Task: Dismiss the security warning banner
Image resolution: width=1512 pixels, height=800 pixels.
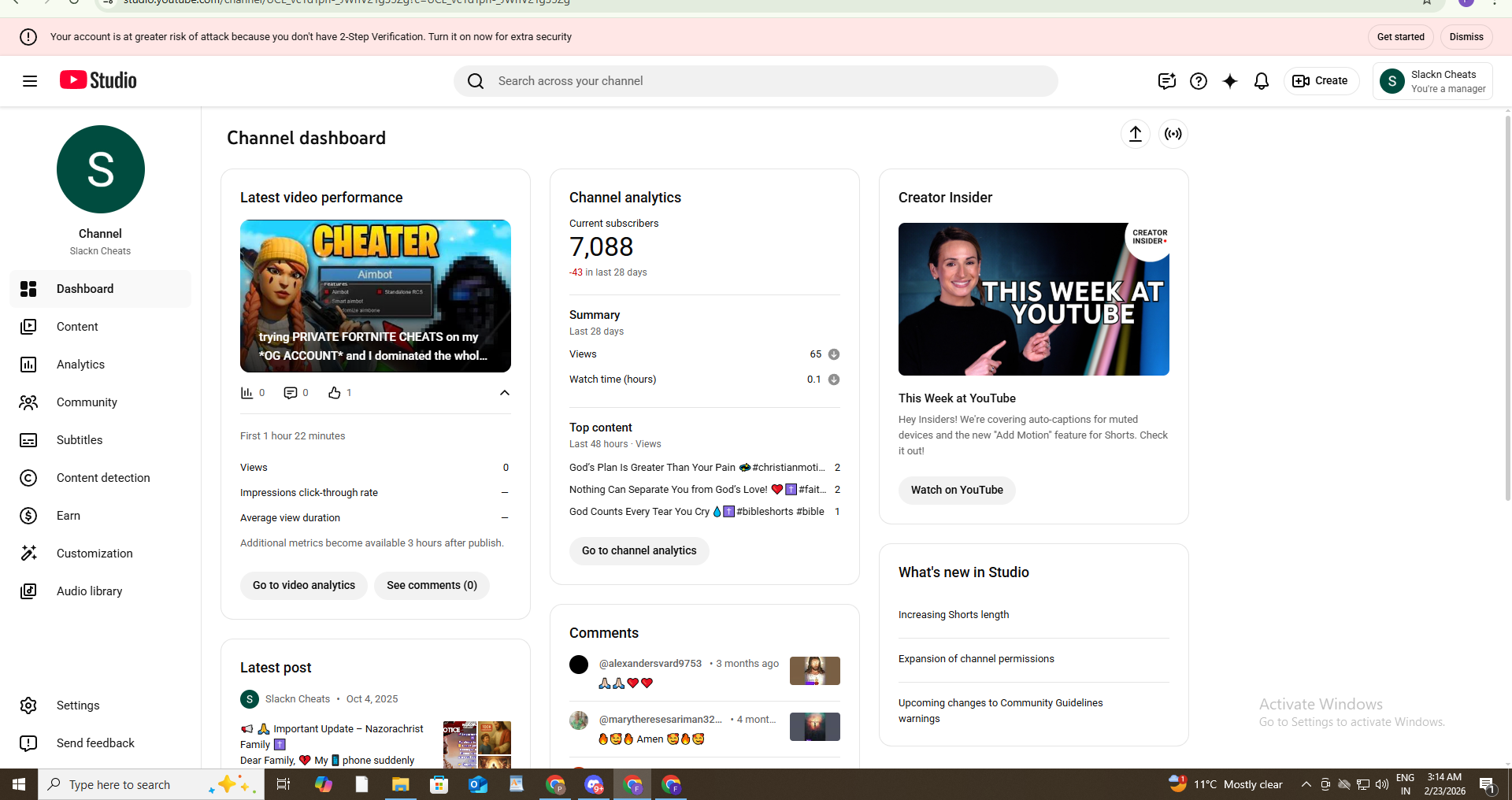Action: pyautogui.click(x=1466, y=37)
